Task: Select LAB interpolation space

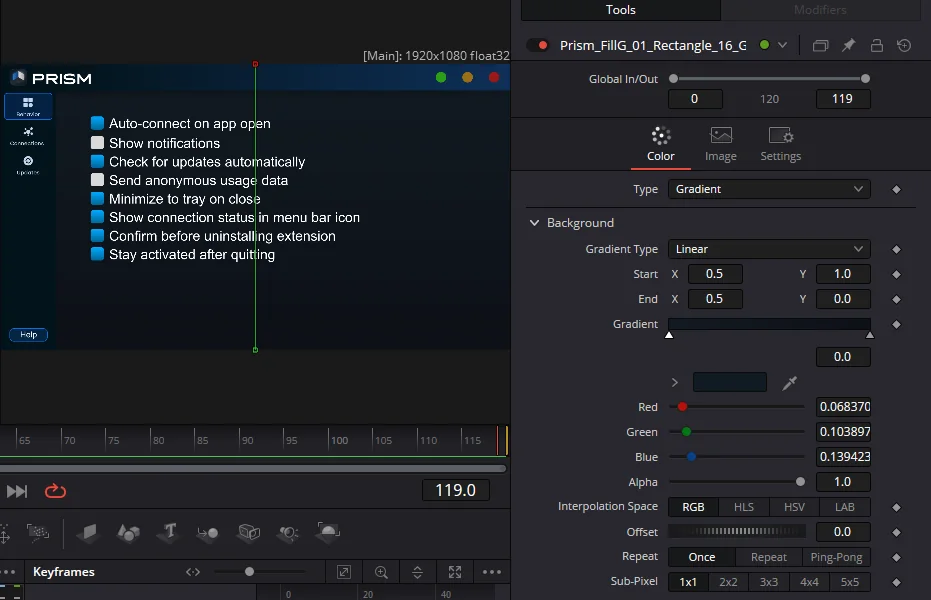Action: click(844, 507)
